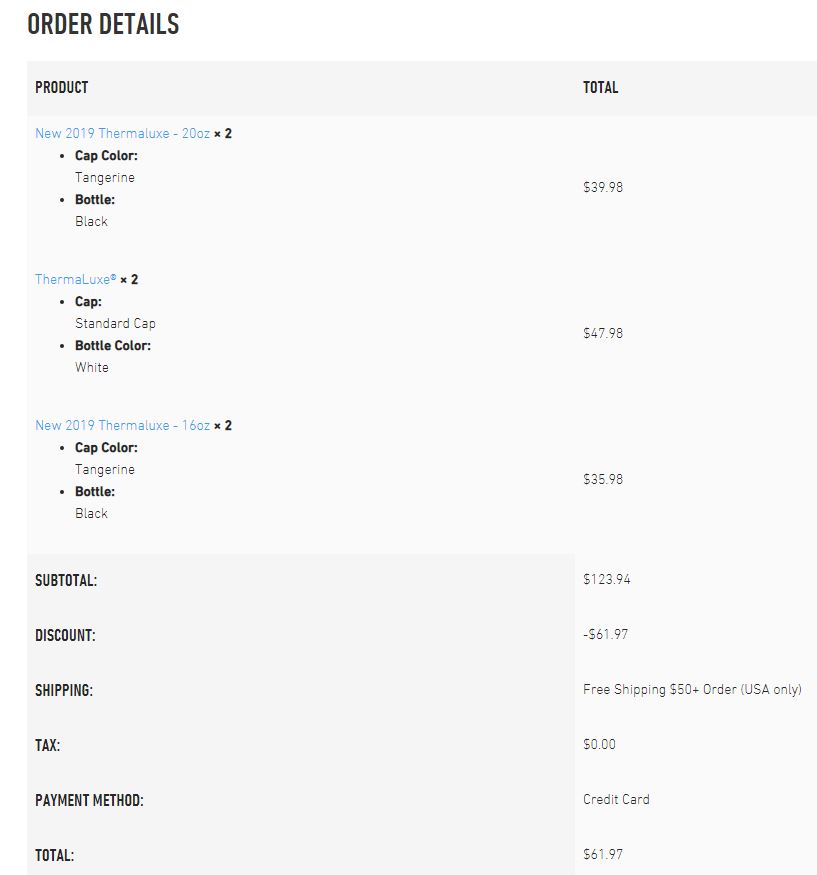Open the New 2019 Thermaluxe 20oz product link
817x875 pixels.
(x=122, y=133)
